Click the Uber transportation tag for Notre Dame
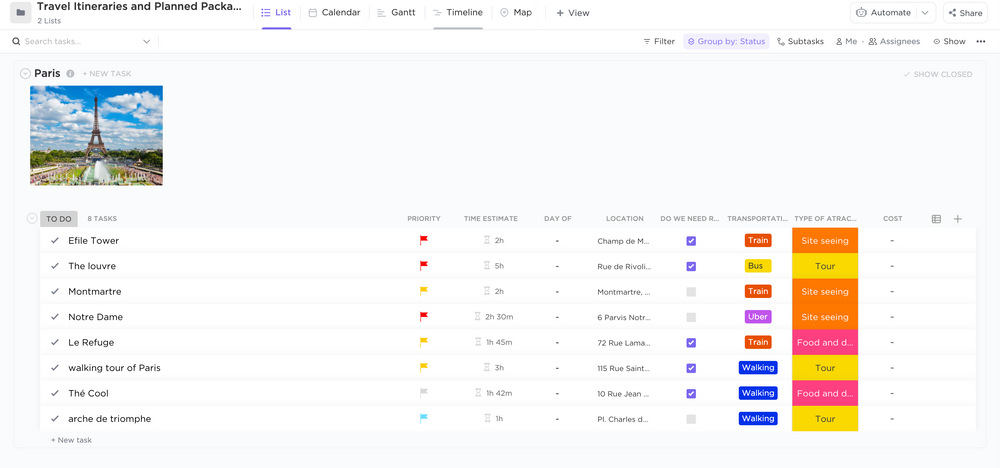The width and height of the screenshot is (1000, 468). click(758, 317)
